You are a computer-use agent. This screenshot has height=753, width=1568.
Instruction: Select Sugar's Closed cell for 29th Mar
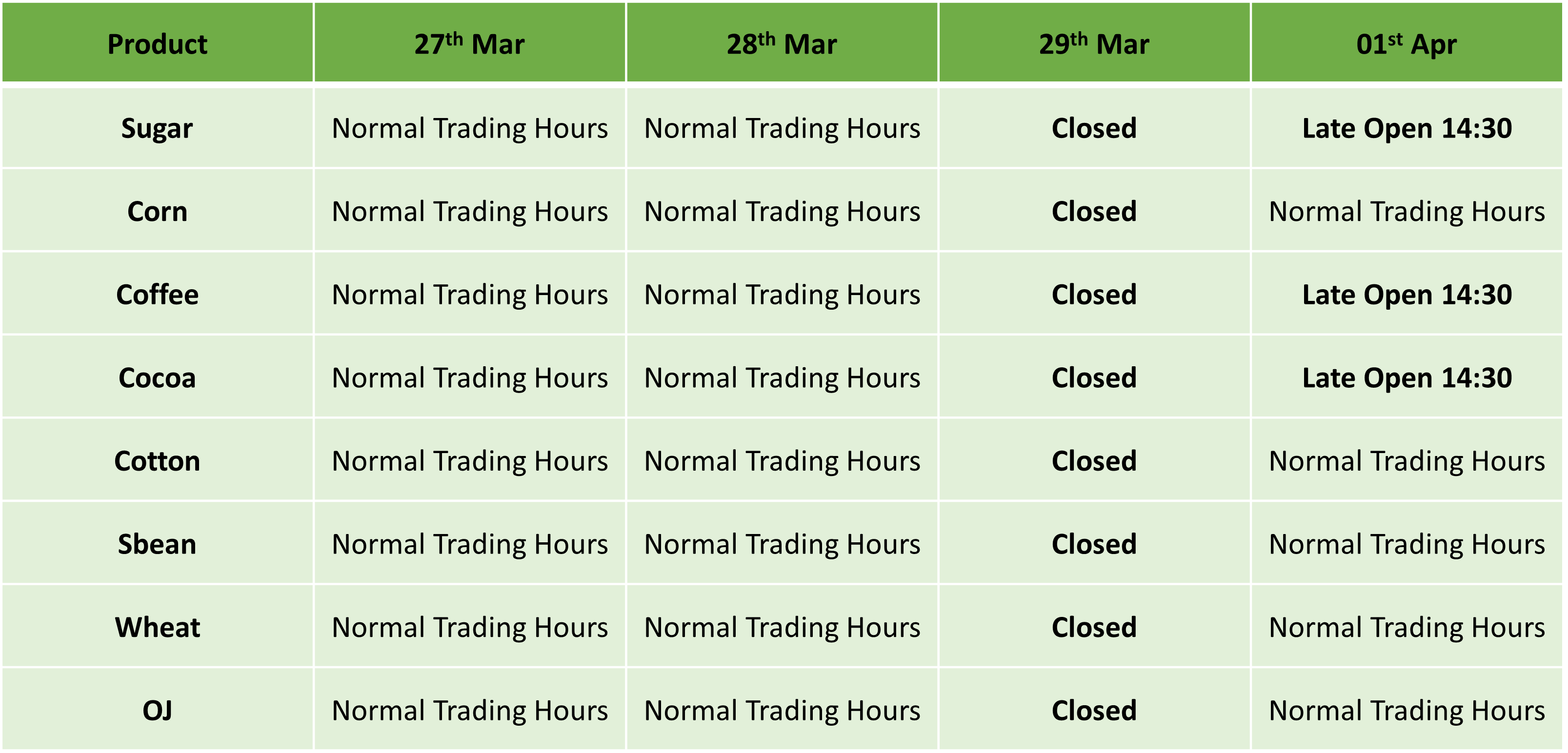(1094, 128)
